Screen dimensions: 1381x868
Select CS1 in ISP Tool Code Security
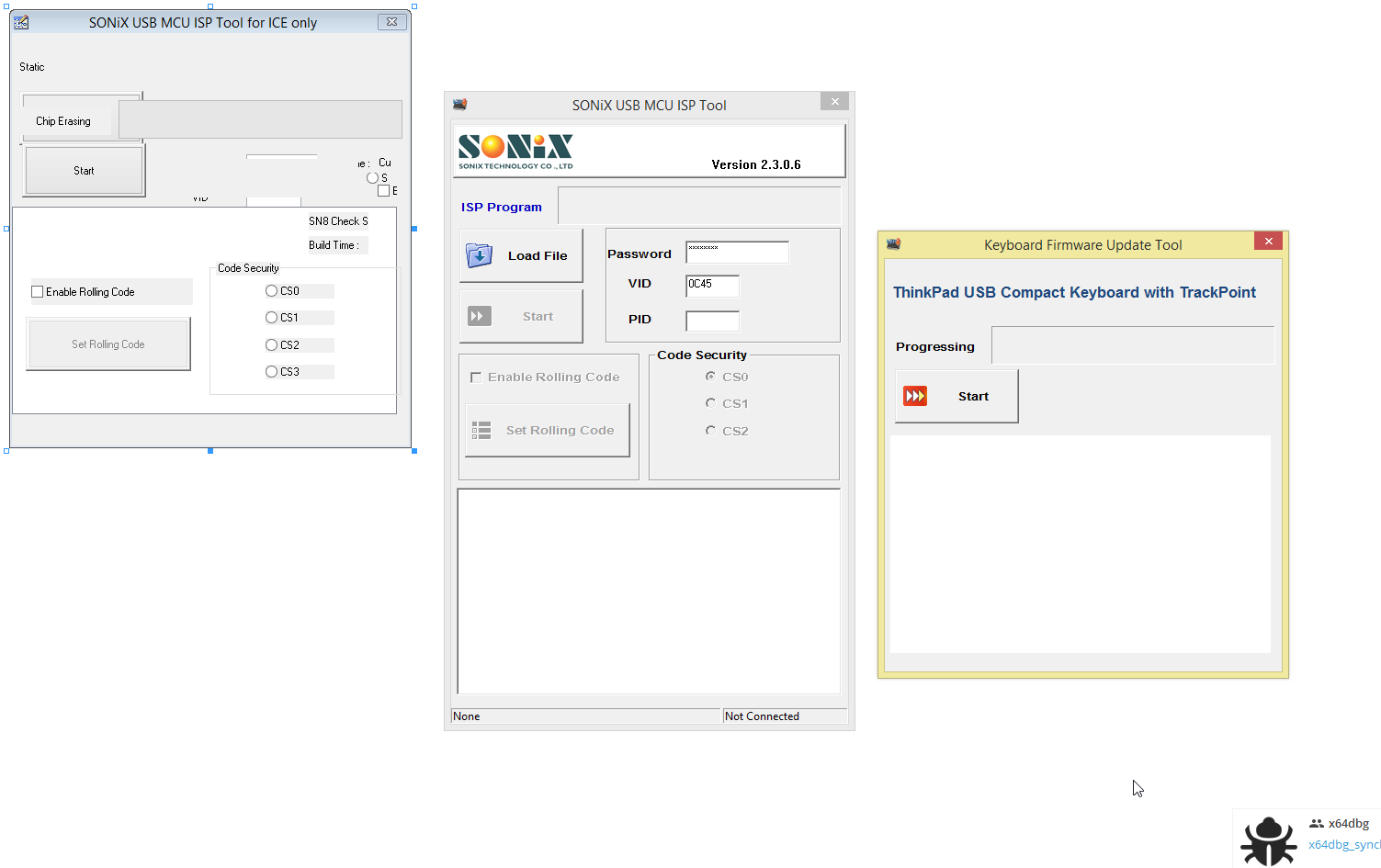pos(710,403)
